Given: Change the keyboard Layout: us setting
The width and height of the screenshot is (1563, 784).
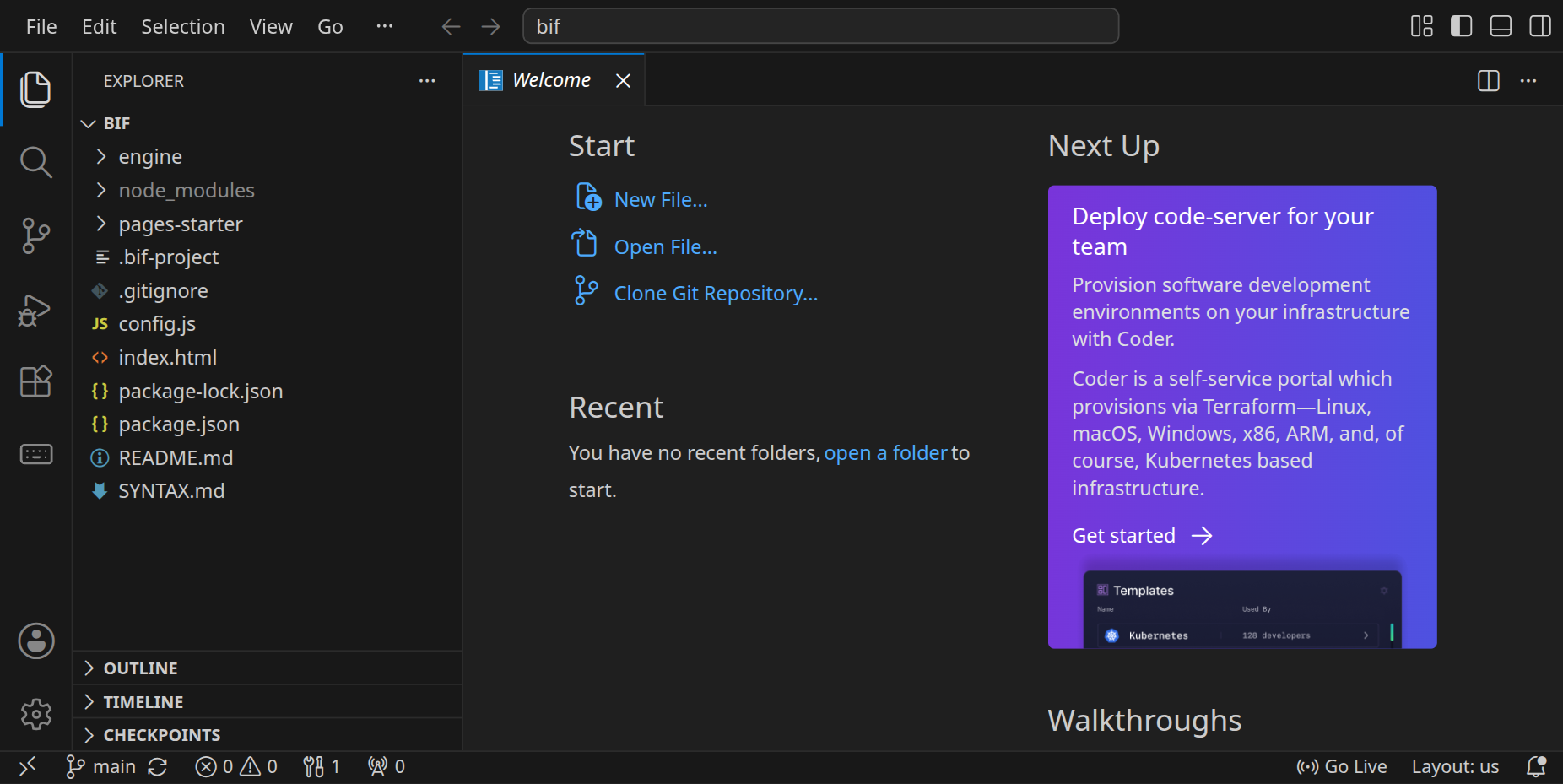Looking at the screenshot, I should (1455, 766).
